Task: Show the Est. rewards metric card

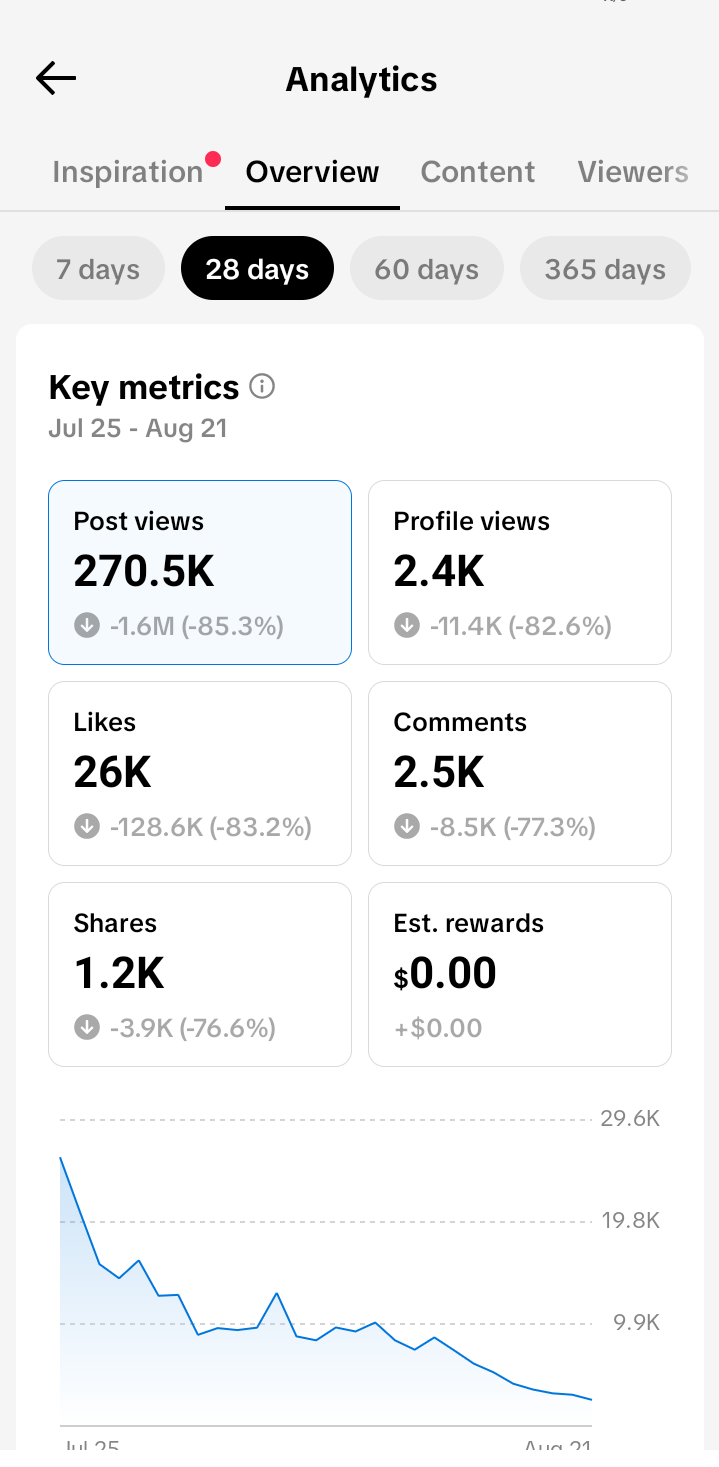Action: pyautogui.click(x=520, y=974)
